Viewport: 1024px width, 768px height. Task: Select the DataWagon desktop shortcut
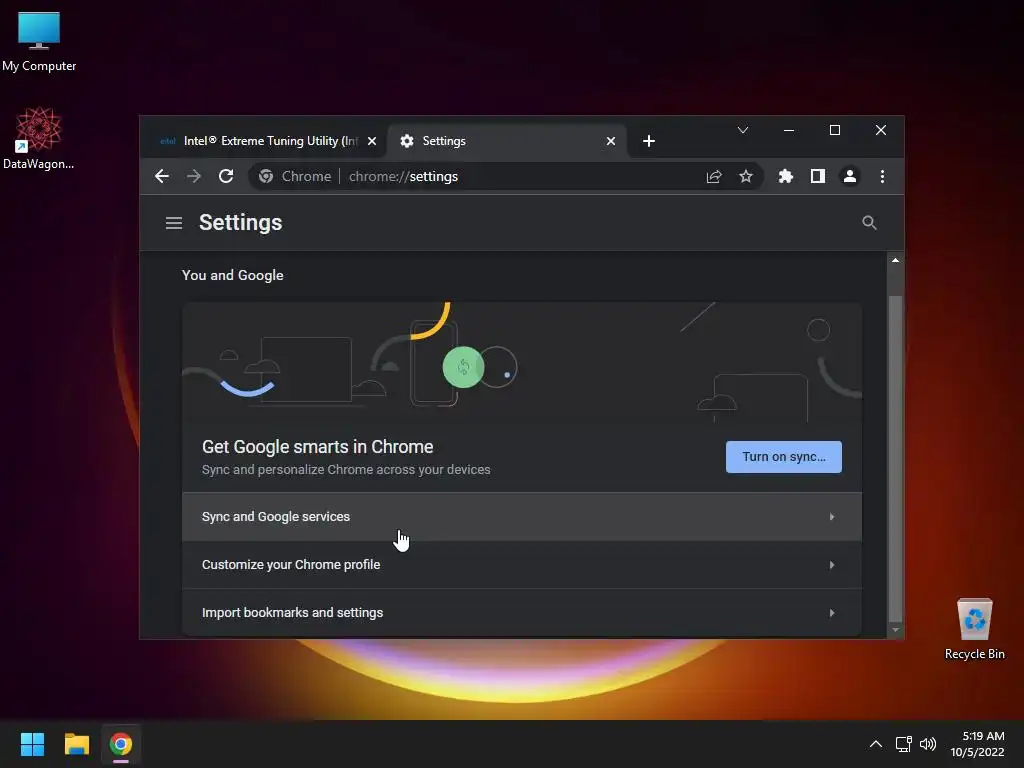pos(39,138)
